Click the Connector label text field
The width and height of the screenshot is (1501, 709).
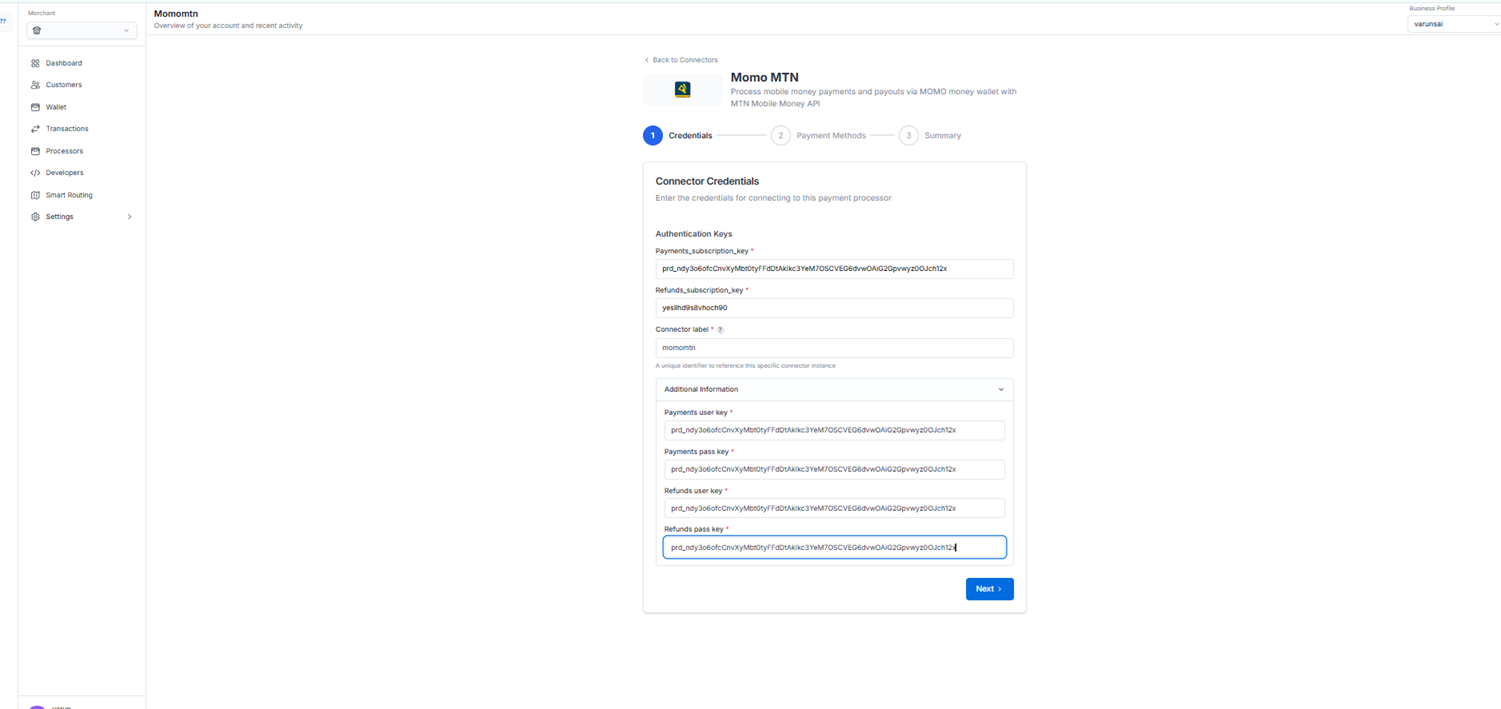pos(834,348)
